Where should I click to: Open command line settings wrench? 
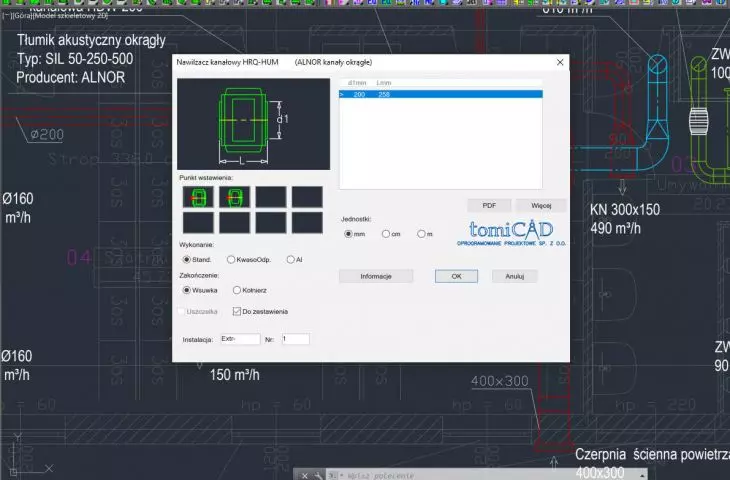point(318,475)
